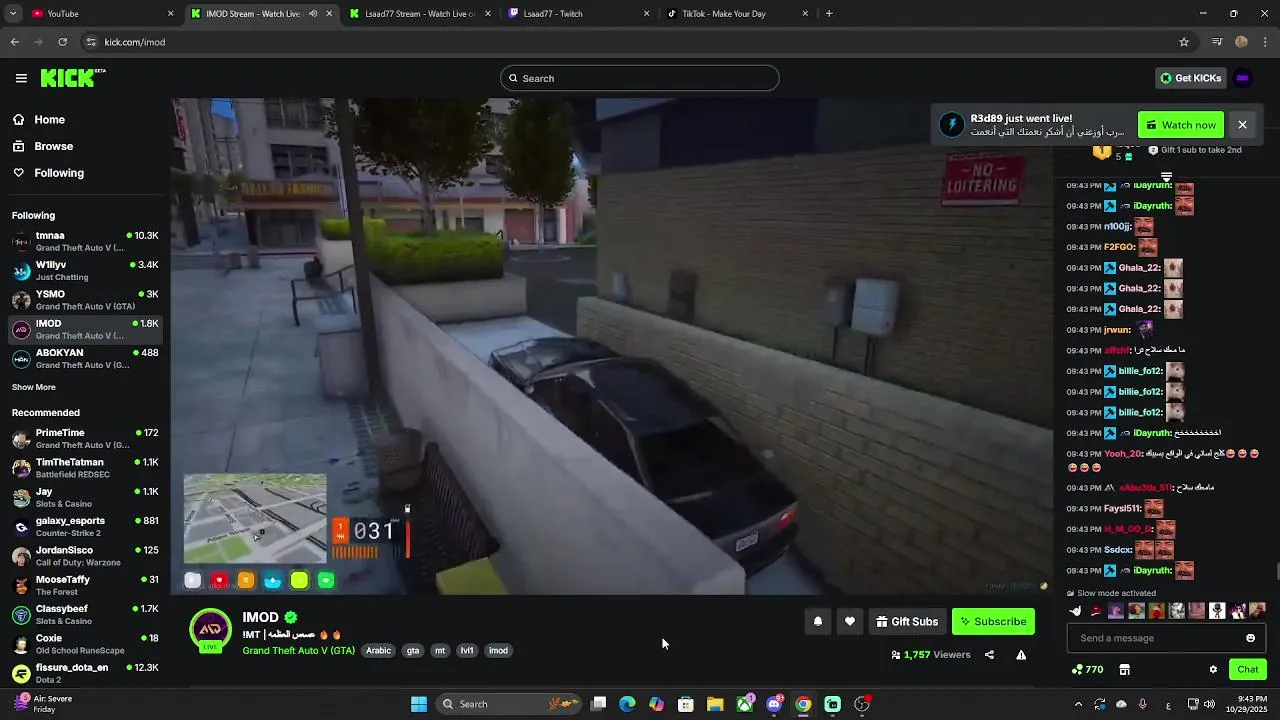Open YSMO channel in sidebar
This screenshot has height=720, width=1280.
85,300
